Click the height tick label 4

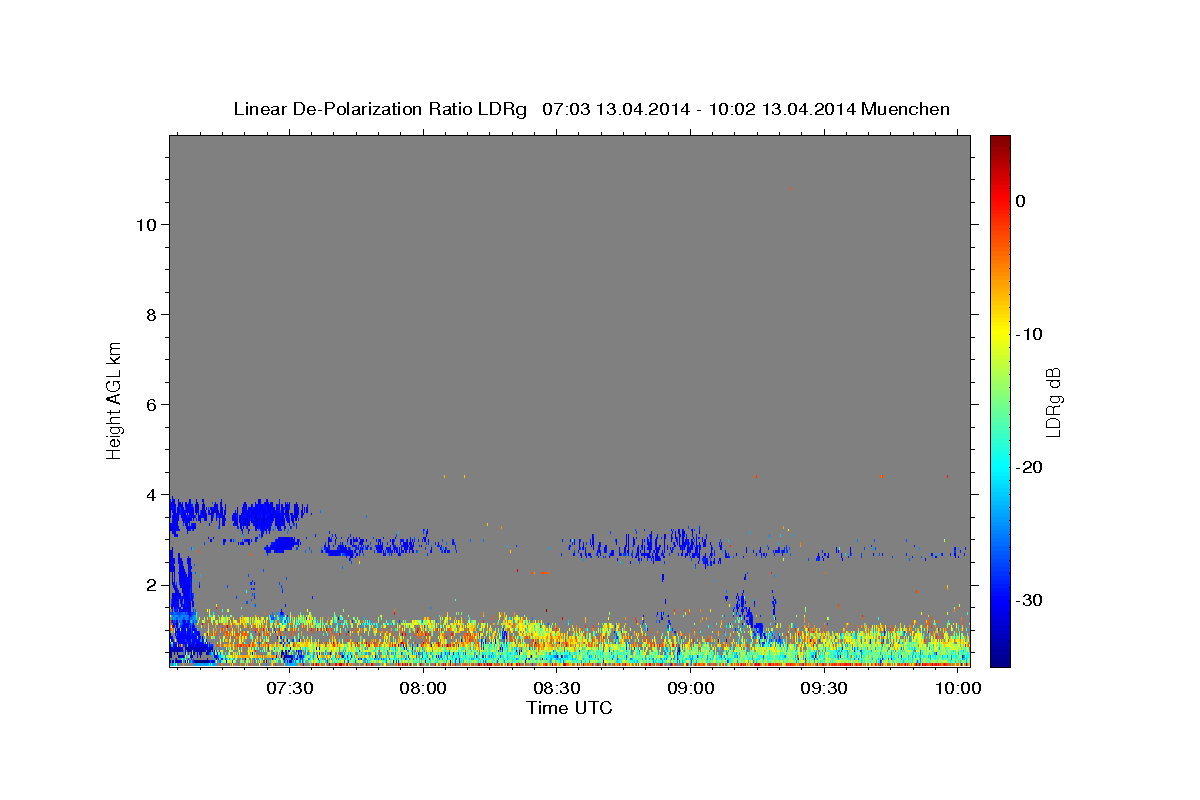pyautogui.click(x=151, y=494)
